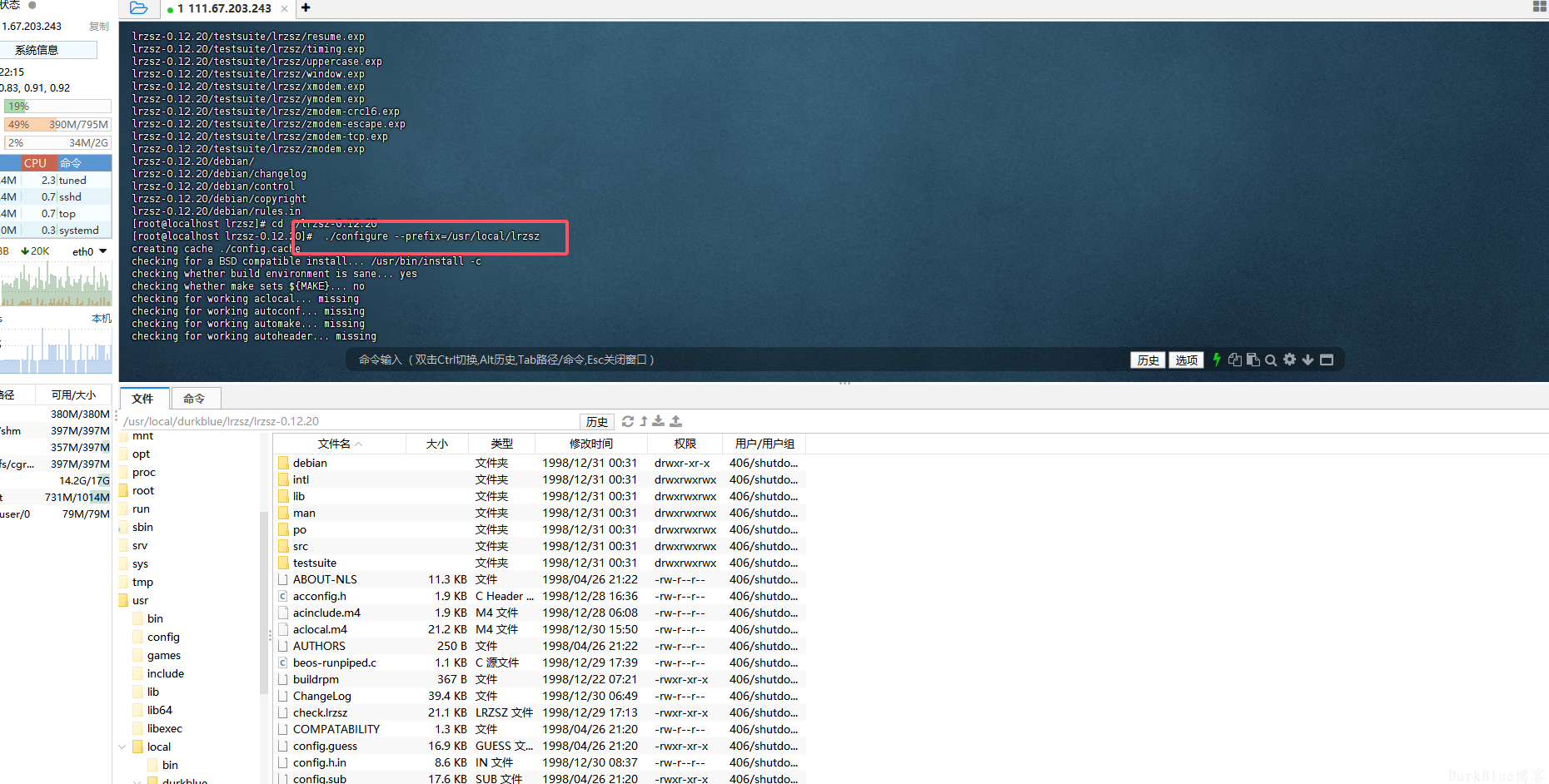This screenshot has height=784, width=1549.
Task: Sort by 修改时间 column header
Action: [591, 444]
